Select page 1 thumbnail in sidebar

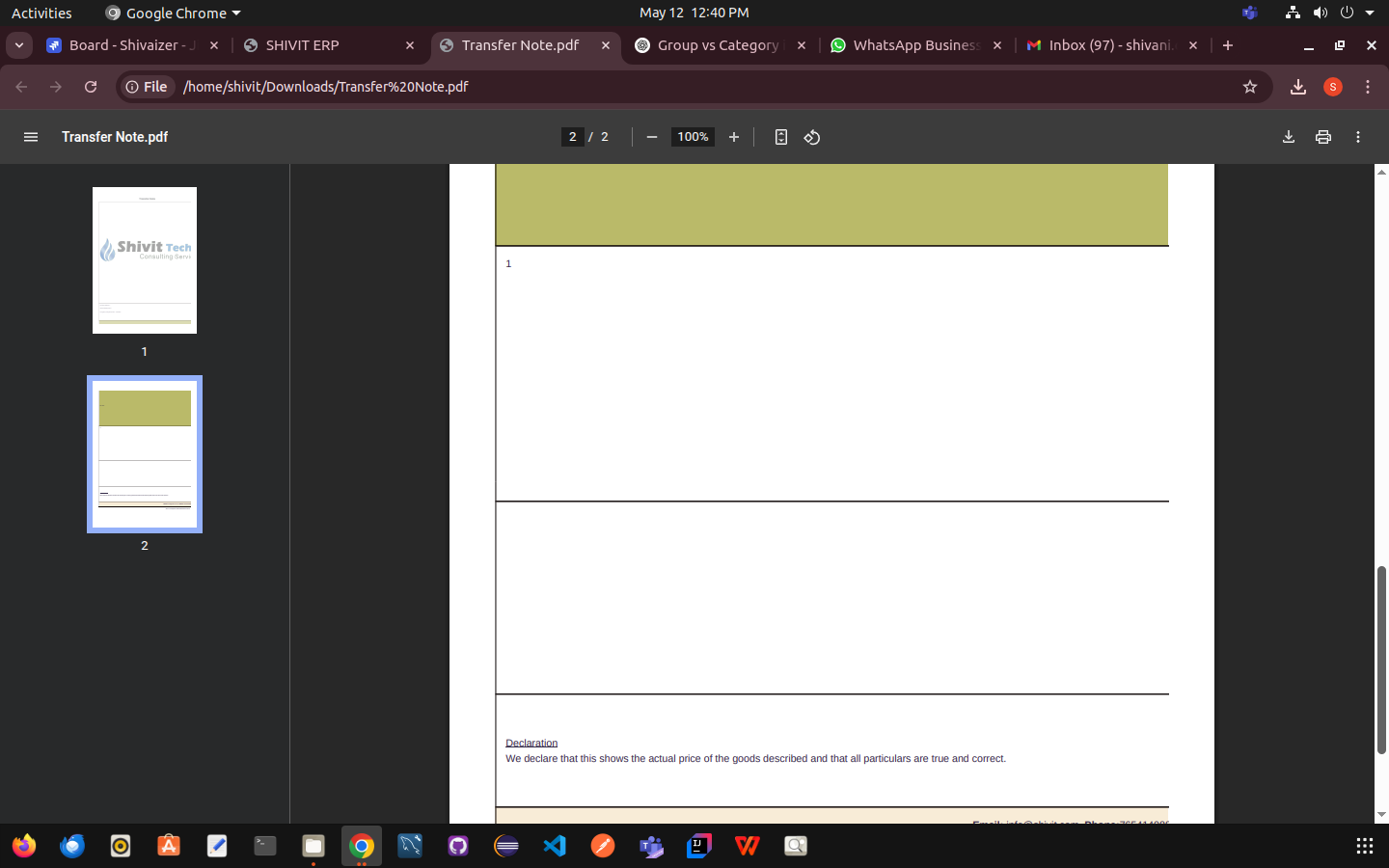[145, 260]
